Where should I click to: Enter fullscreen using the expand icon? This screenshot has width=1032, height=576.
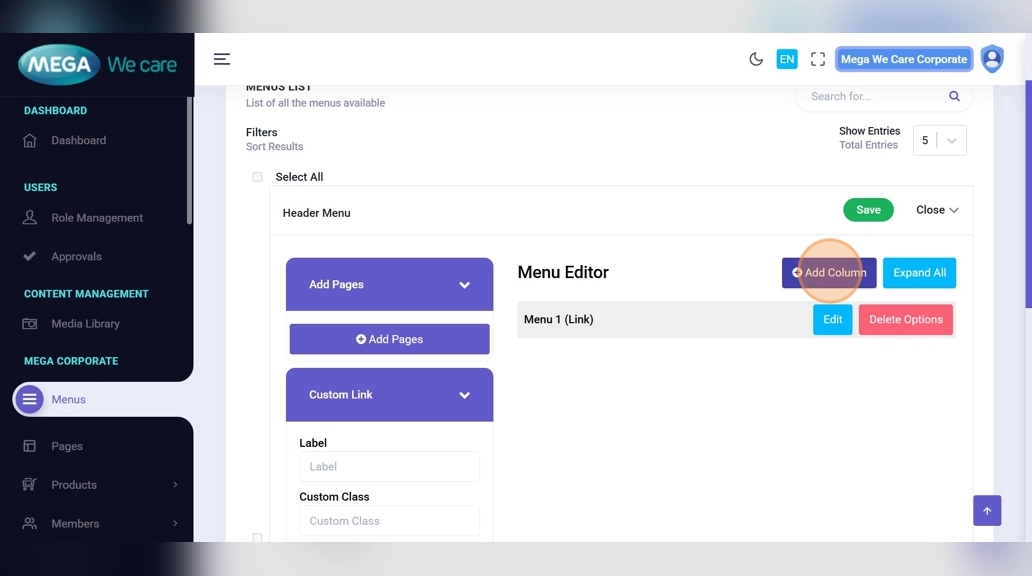818,59
